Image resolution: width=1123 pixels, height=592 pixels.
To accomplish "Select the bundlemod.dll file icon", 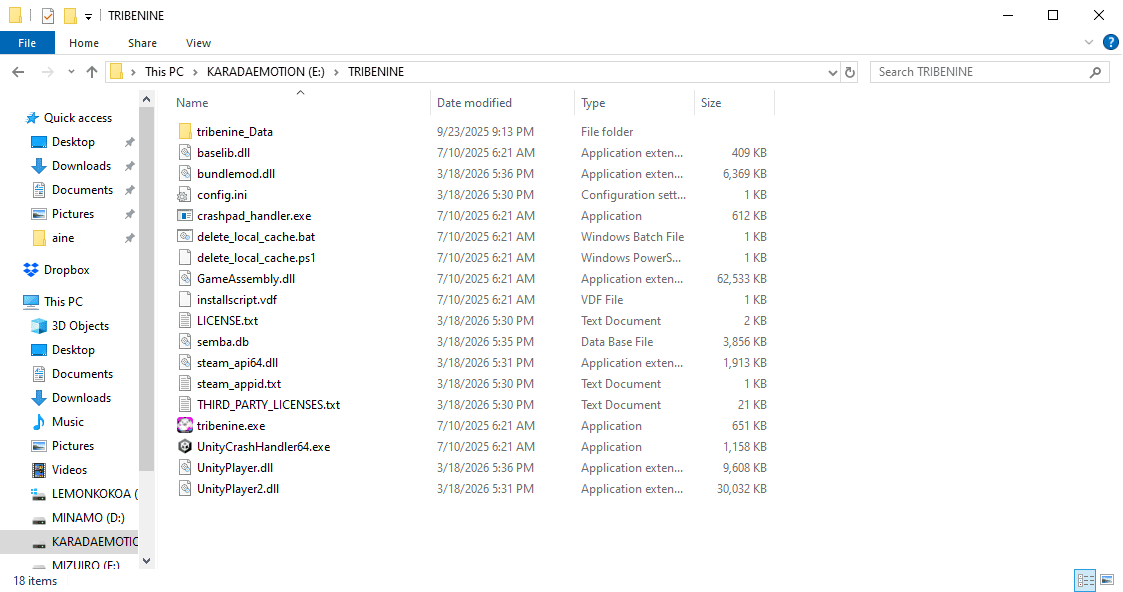I will (185, 174).
